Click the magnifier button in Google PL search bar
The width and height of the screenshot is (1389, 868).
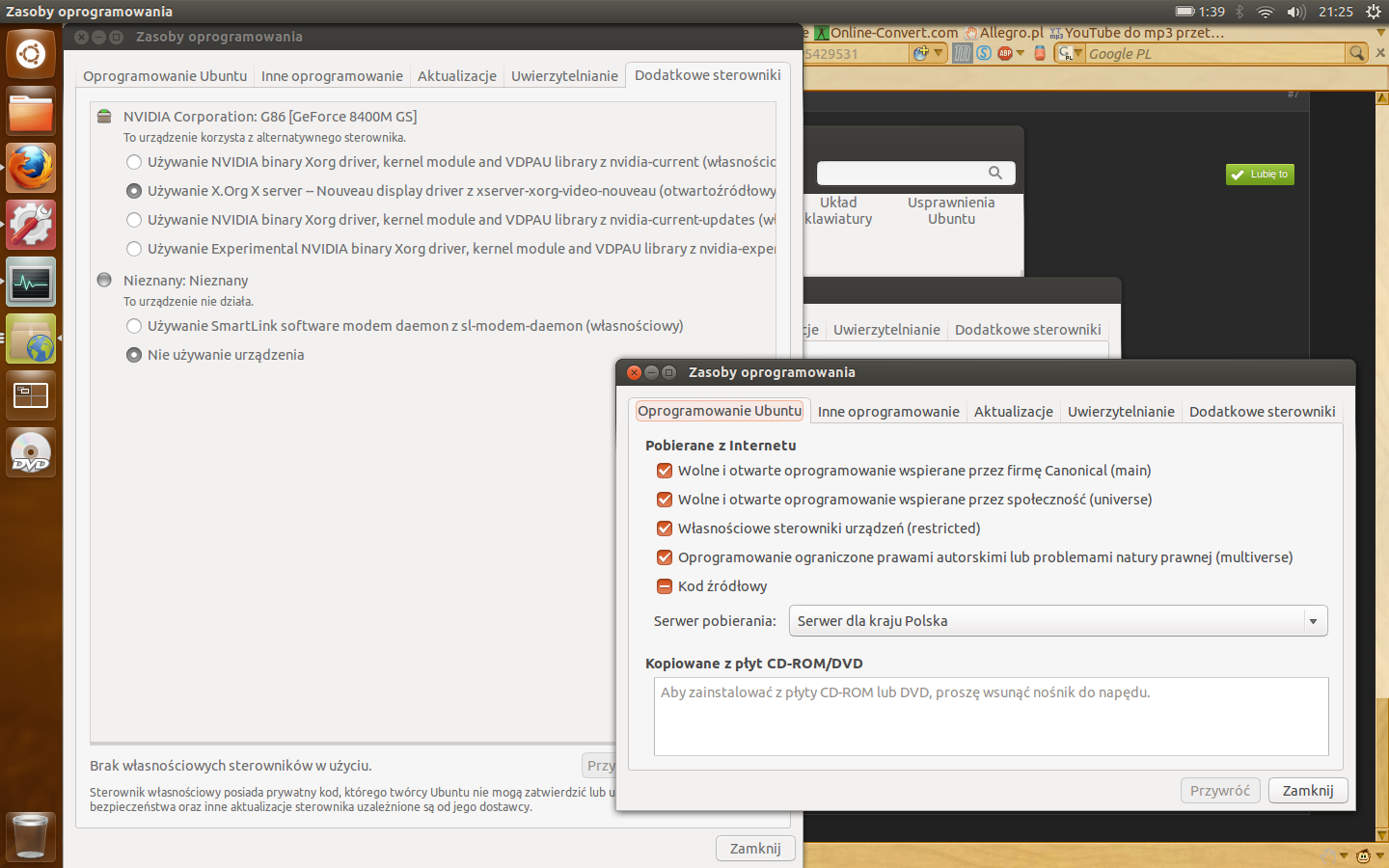[x=1357, y=53]
